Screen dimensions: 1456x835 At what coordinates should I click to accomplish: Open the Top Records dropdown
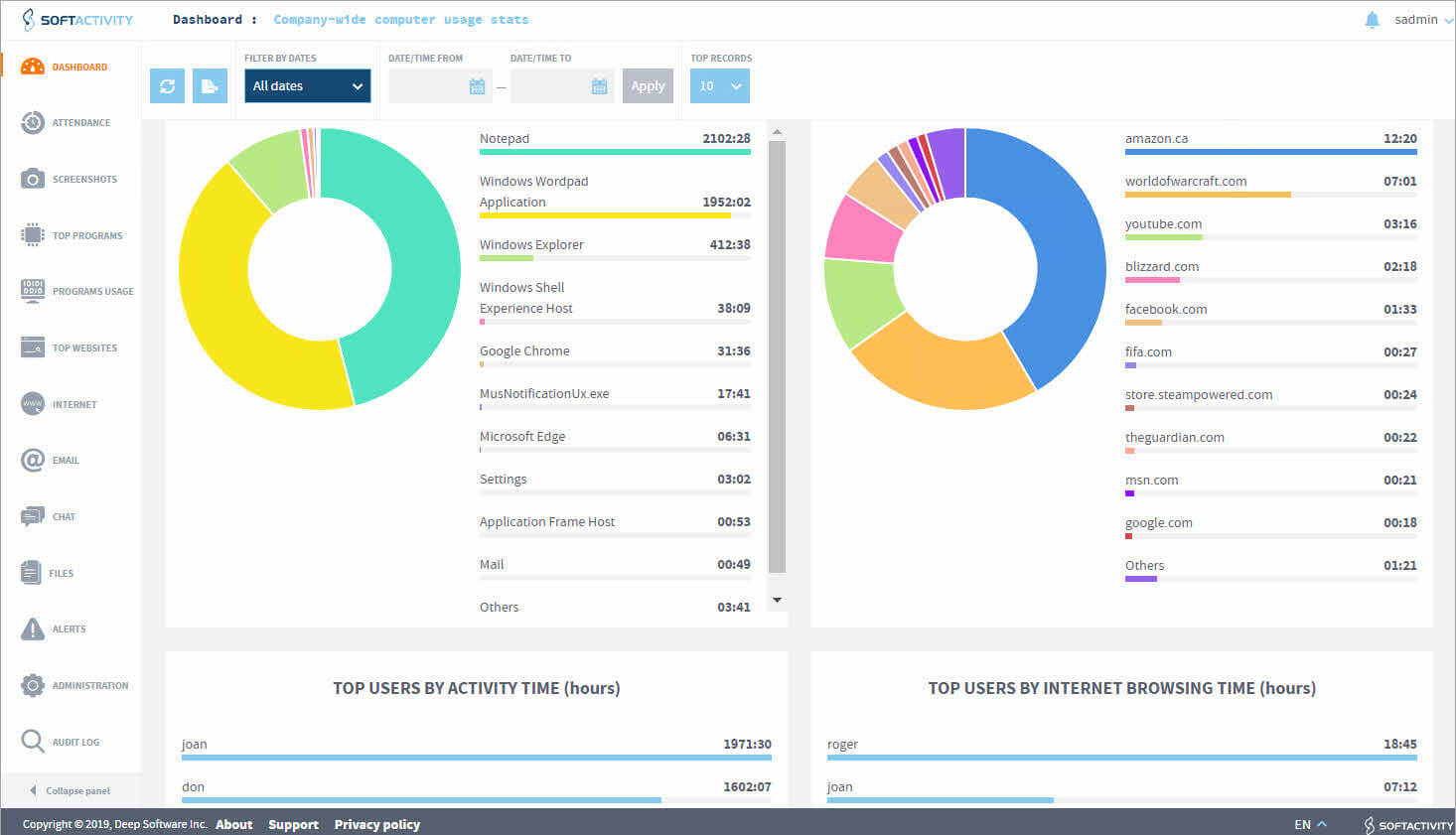tap(720, 86)
